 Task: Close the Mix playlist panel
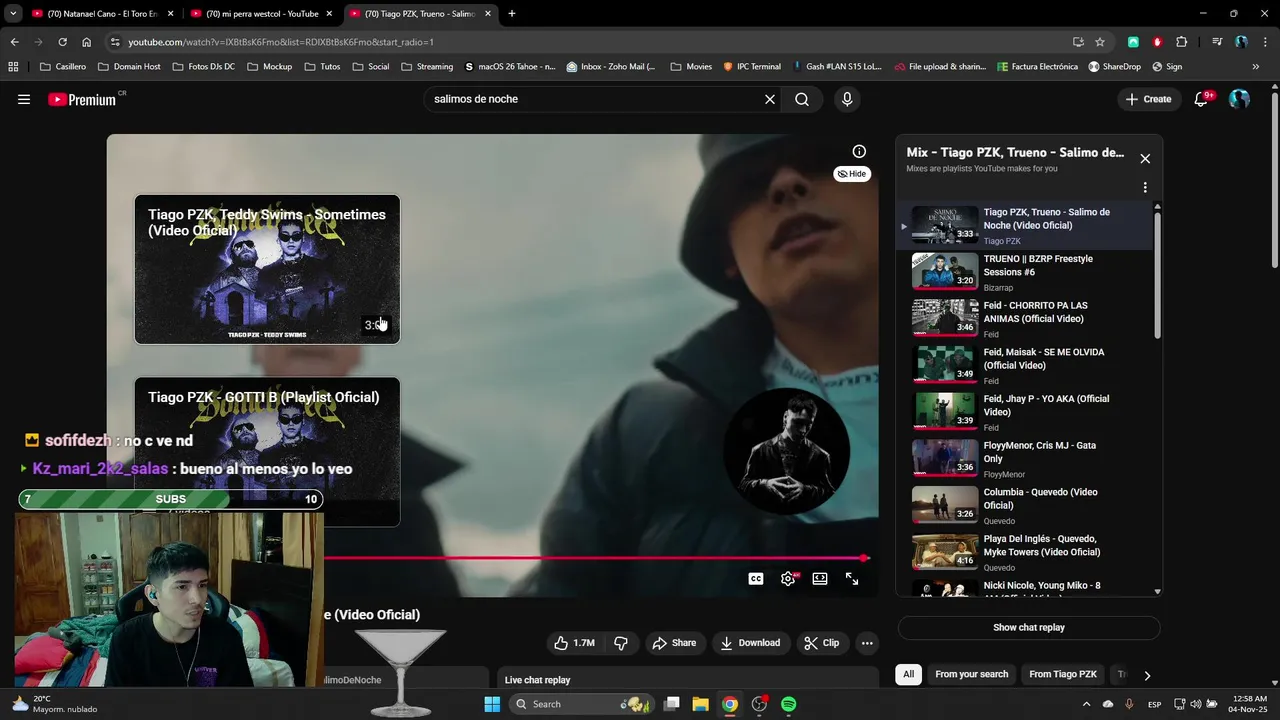[1145, 159]
